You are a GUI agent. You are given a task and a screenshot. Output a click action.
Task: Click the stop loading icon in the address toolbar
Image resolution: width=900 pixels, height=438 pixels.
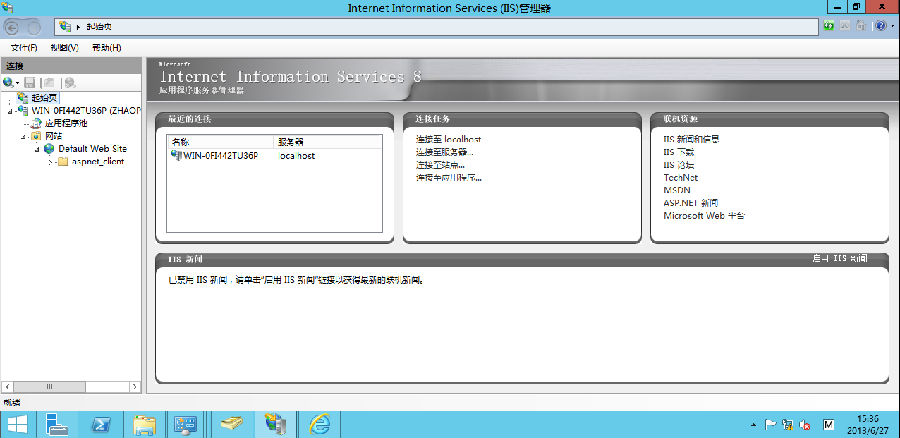coord(845,26)
